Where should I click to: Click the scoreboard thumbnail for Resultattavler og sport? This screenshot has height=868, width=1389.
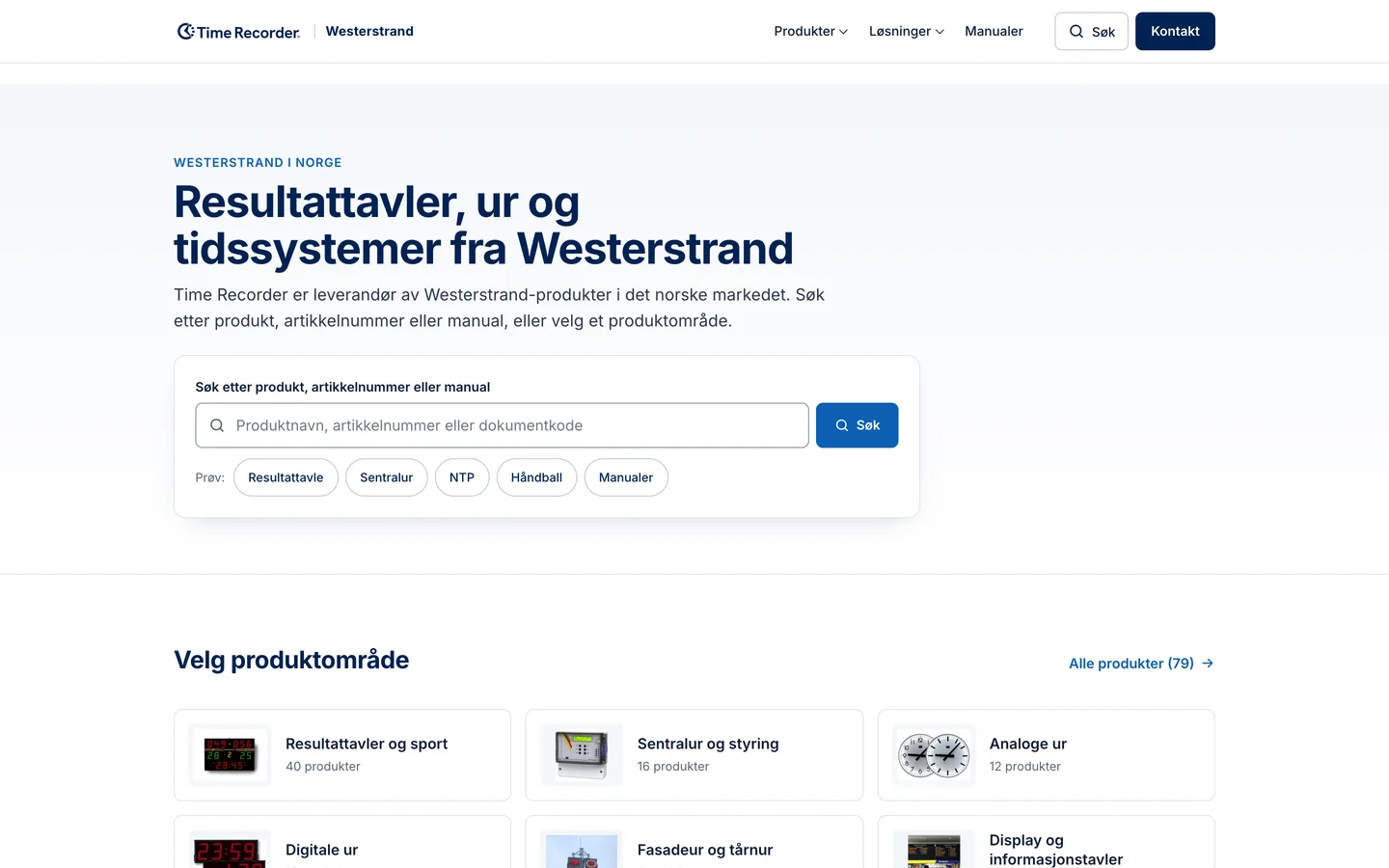point(230,755)
